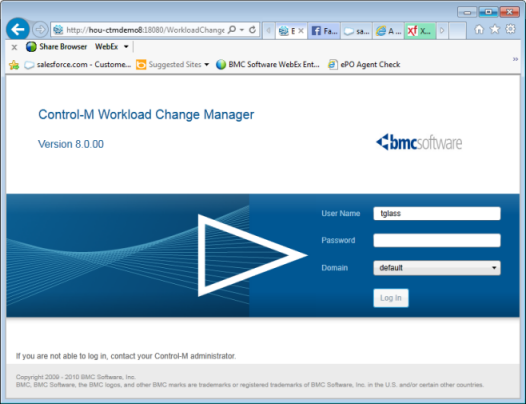The width and height of the screenshot is (526, 404).
Task: Open ePO Agent Check favorite
Action: 364,64
